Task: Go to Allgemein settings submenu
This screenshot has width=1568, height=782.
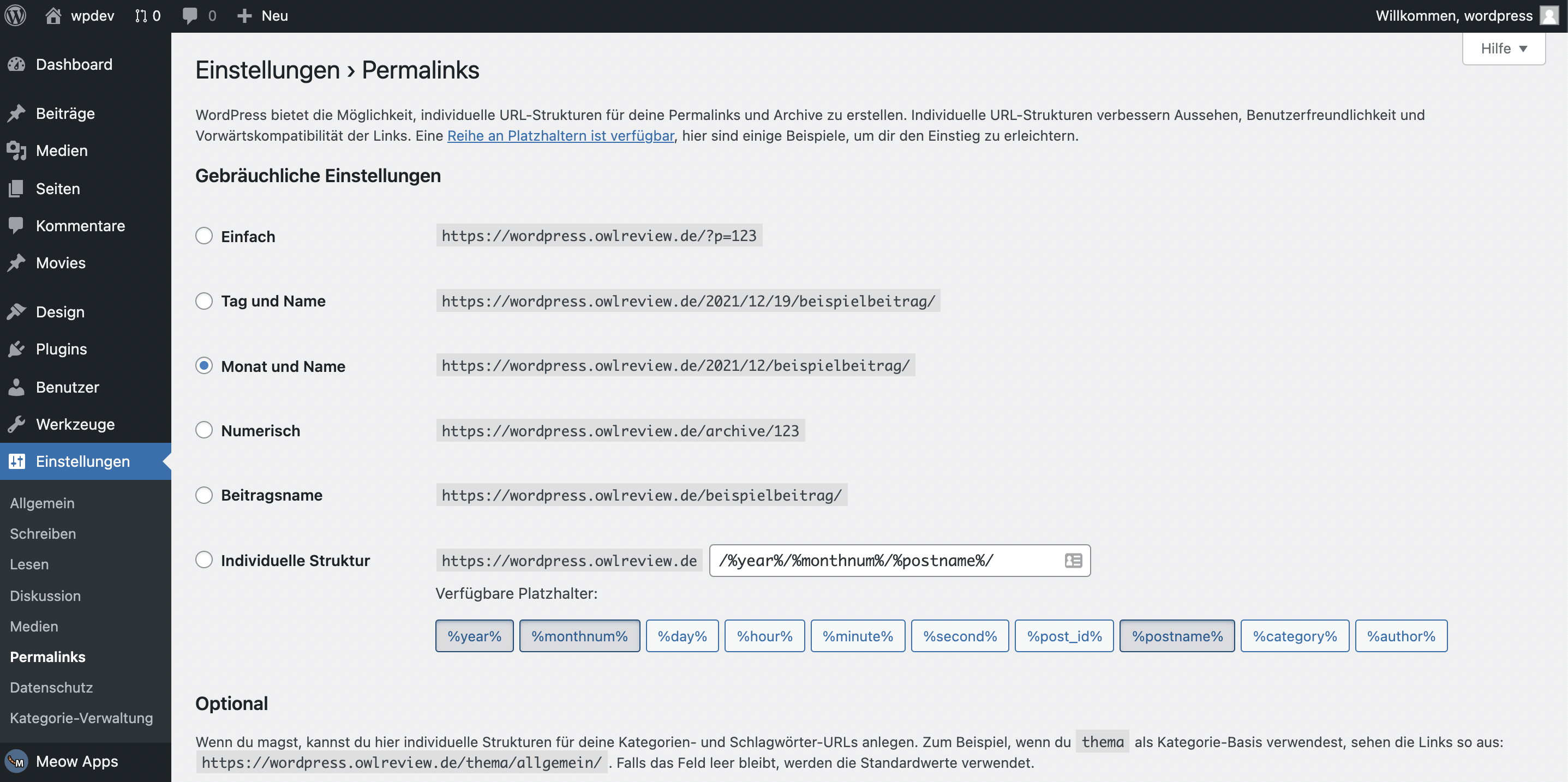Action: [42, 503]
